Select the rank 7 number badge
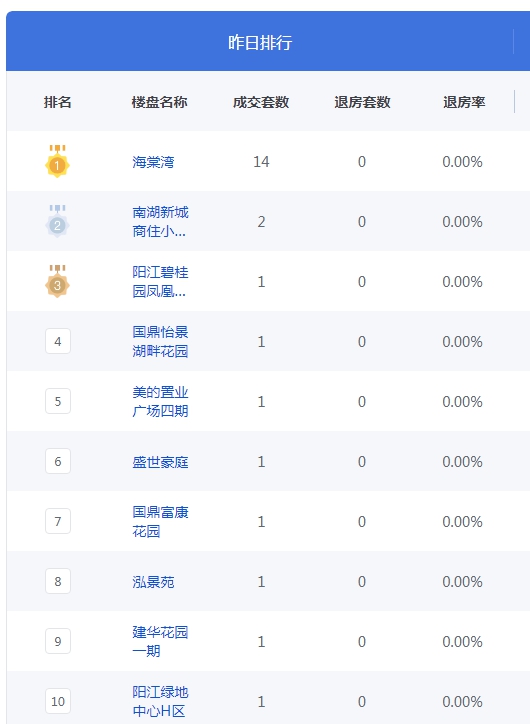Image resolution: width=530 pixels, height=724 pixels. tap(58, 521)
